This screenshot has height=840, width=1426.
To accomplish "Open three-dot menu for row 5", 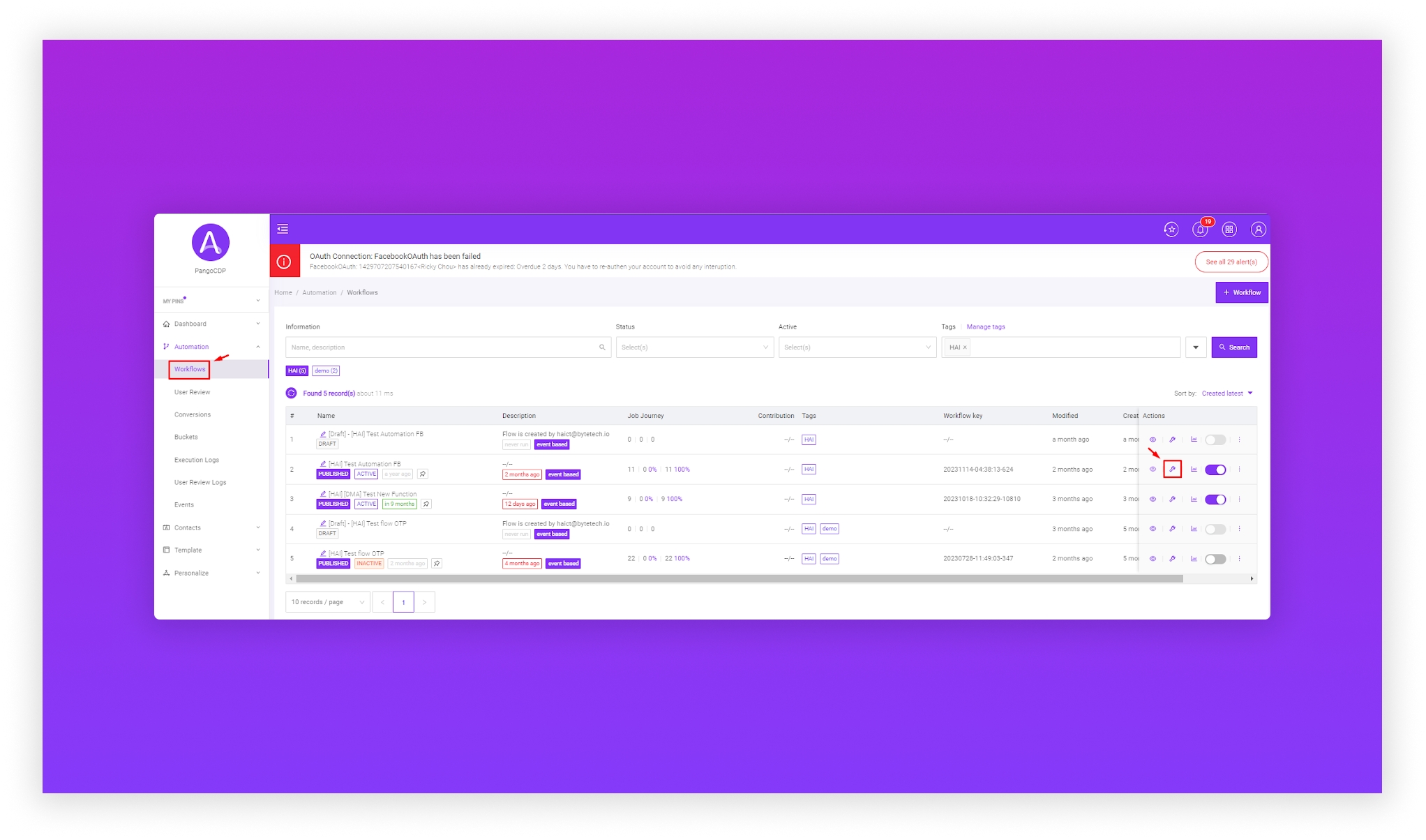I will click(x=1239, y=559).
